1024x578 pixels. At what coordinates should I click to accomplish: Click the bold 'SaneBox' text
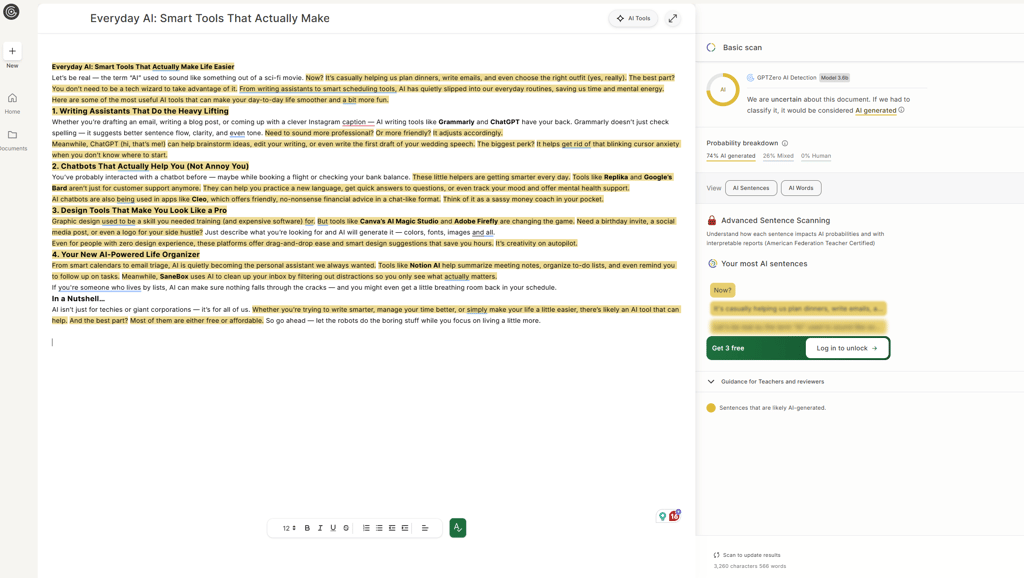pyautogui.click(x=174, y=276)
